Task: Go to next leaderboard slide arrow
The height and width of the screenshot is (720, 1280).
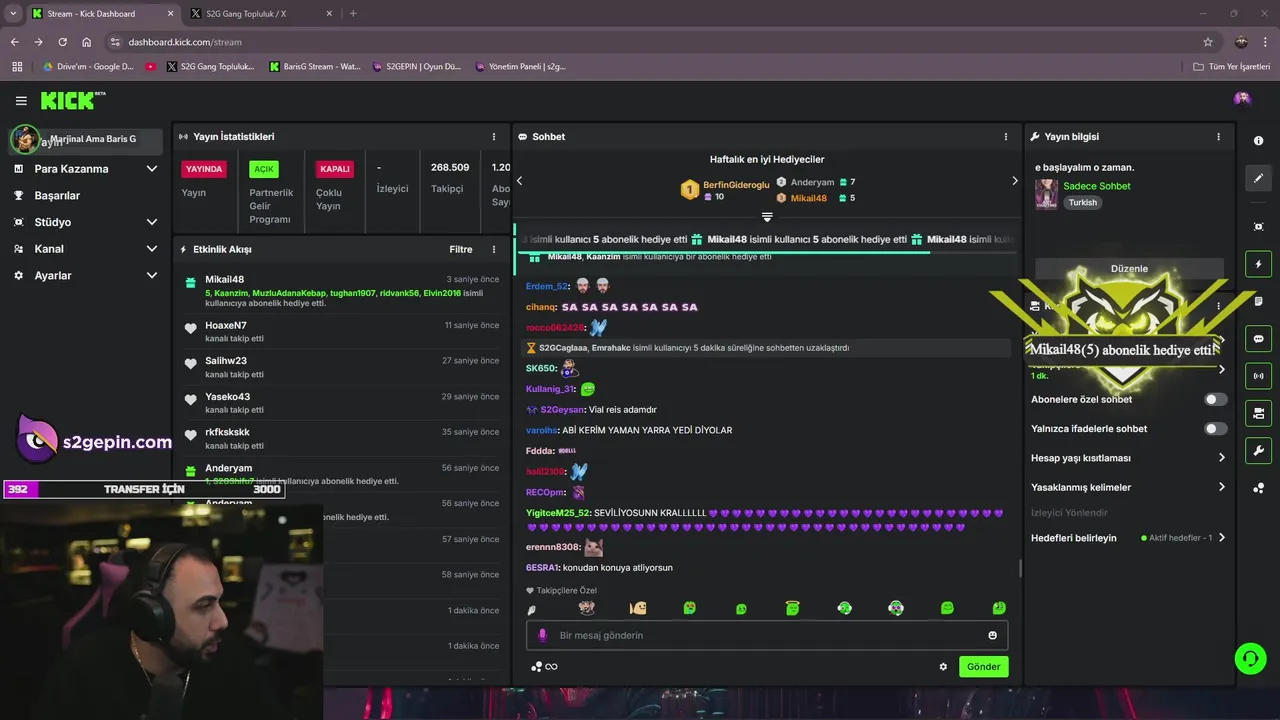Action: (x=1014, y=181)
